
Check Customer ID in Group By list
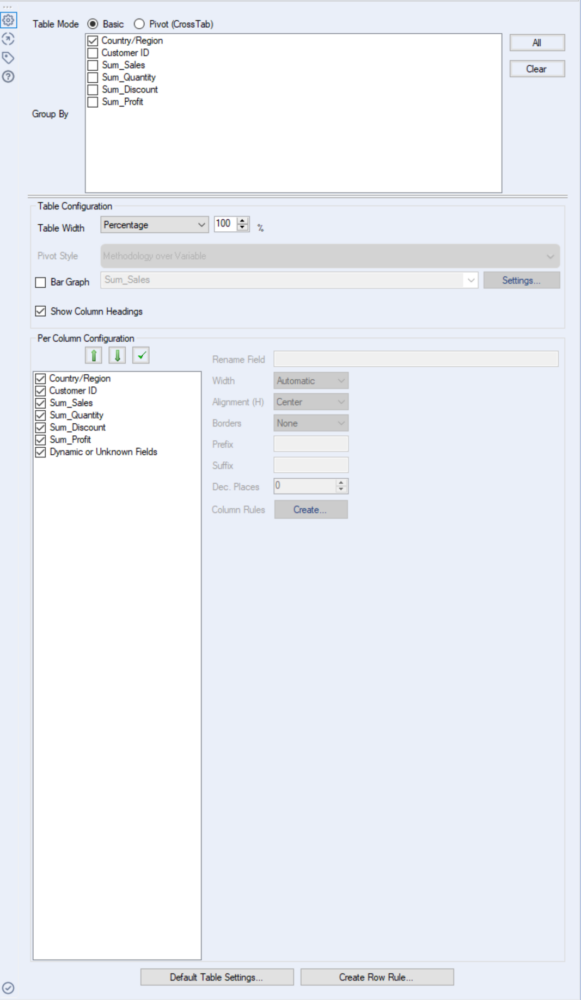click(x=92, y=53)
